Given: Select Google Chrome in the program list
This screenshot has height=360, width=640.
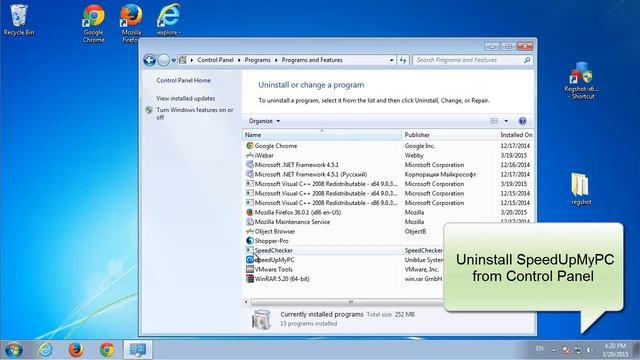Looking at the screenshot, I should pyautogui.click(x=276, y=146).
